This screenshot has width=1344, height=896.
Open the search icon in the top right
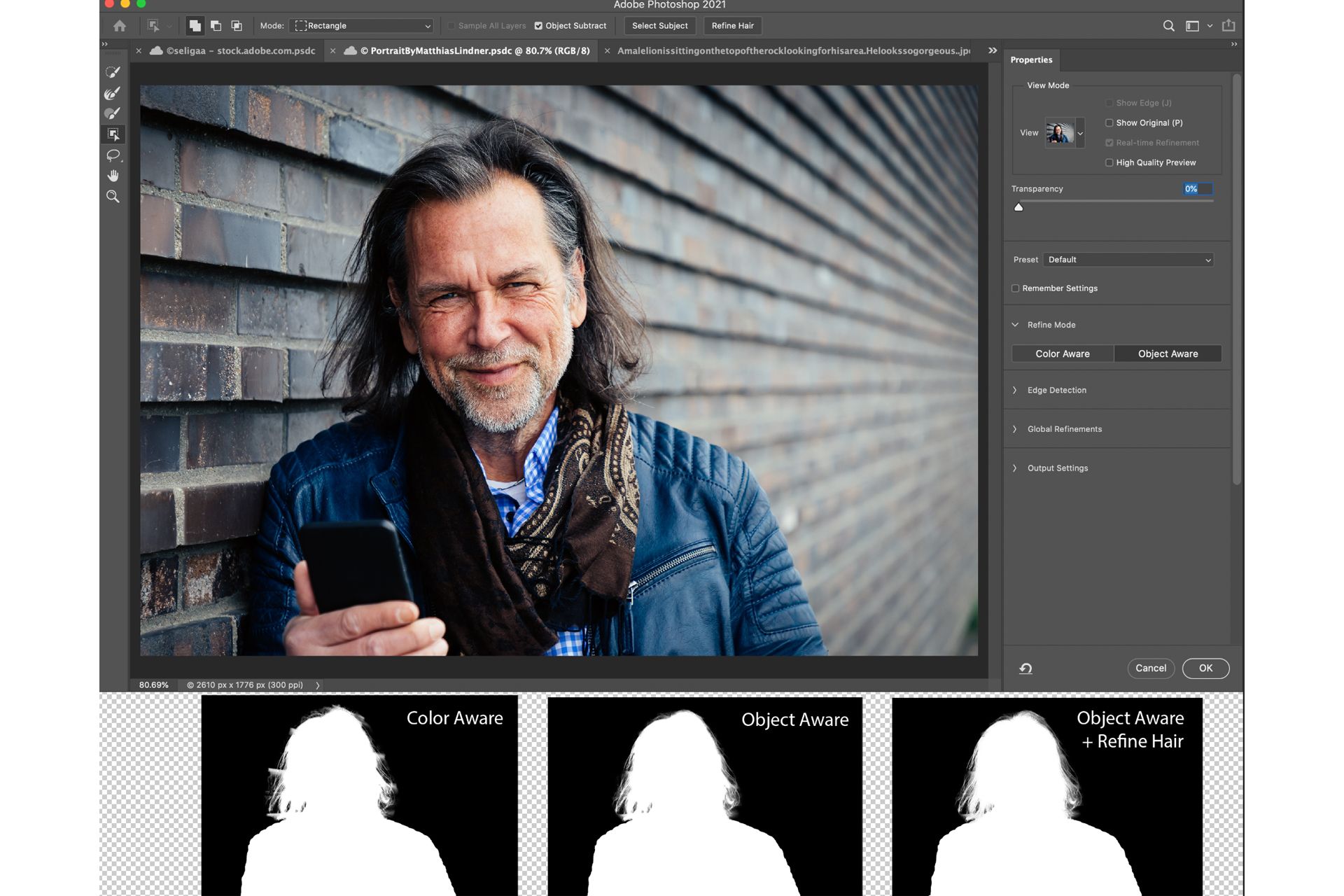tap(1168, 26)
